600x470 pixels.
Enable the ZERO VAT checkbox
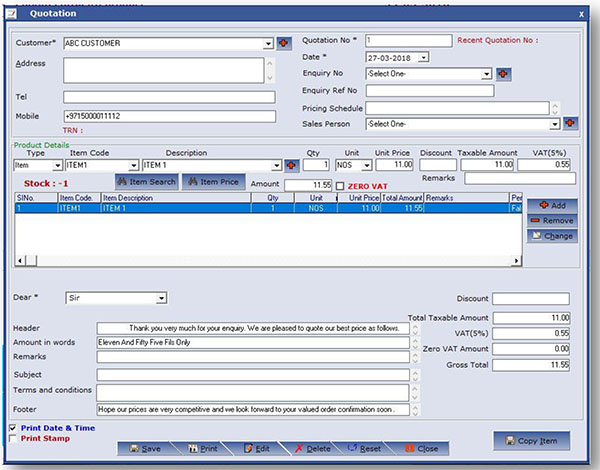pos(340,186)
